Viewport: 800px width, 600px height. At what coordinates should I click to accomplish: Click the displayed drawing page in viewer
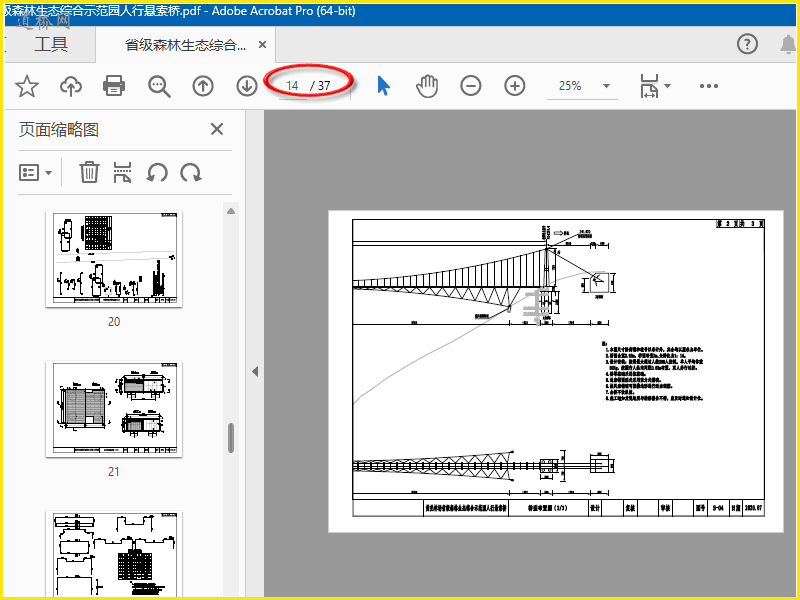tap(556, 371)
